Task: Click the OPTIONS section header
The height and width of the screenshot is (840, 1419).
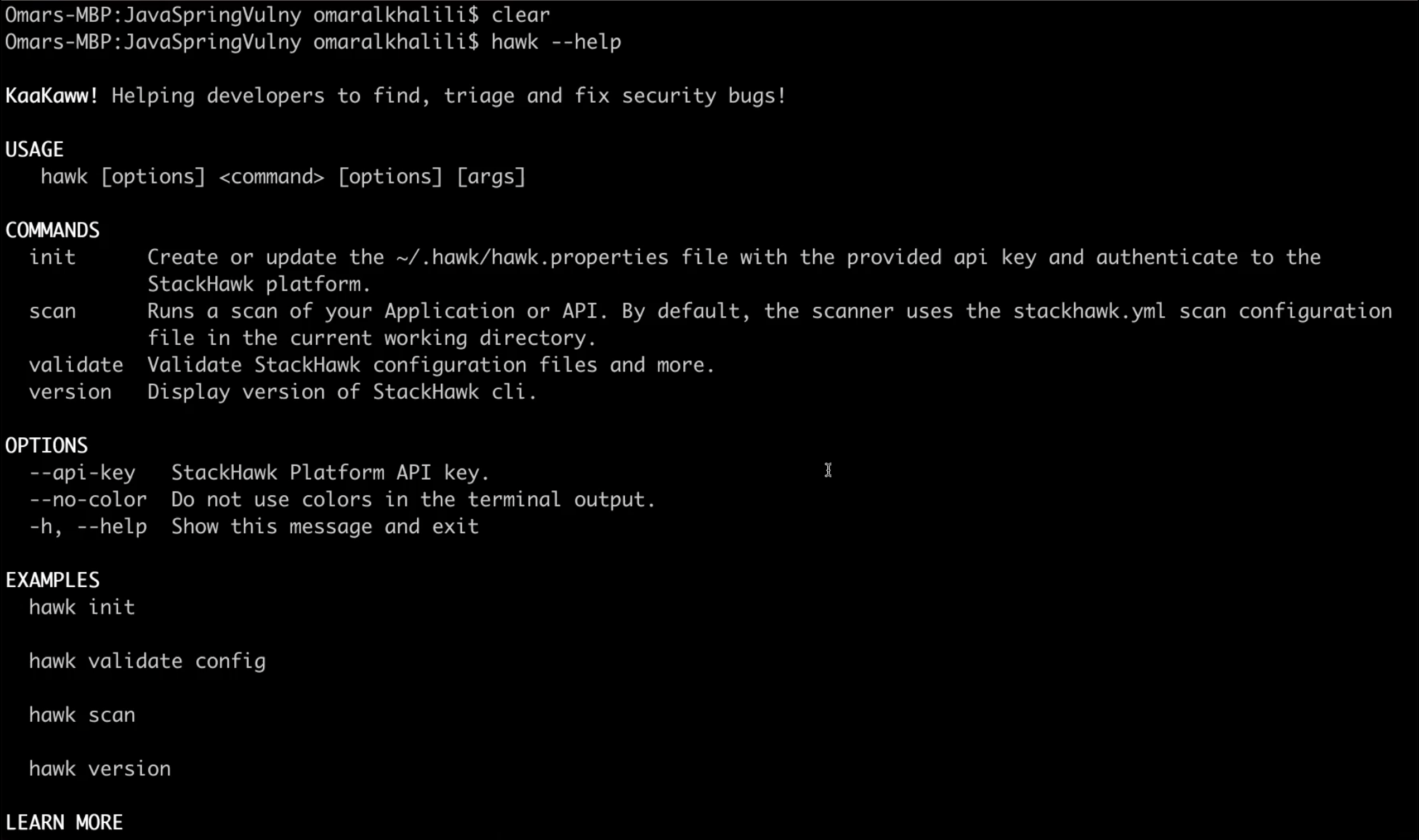Action: (47, 445)
